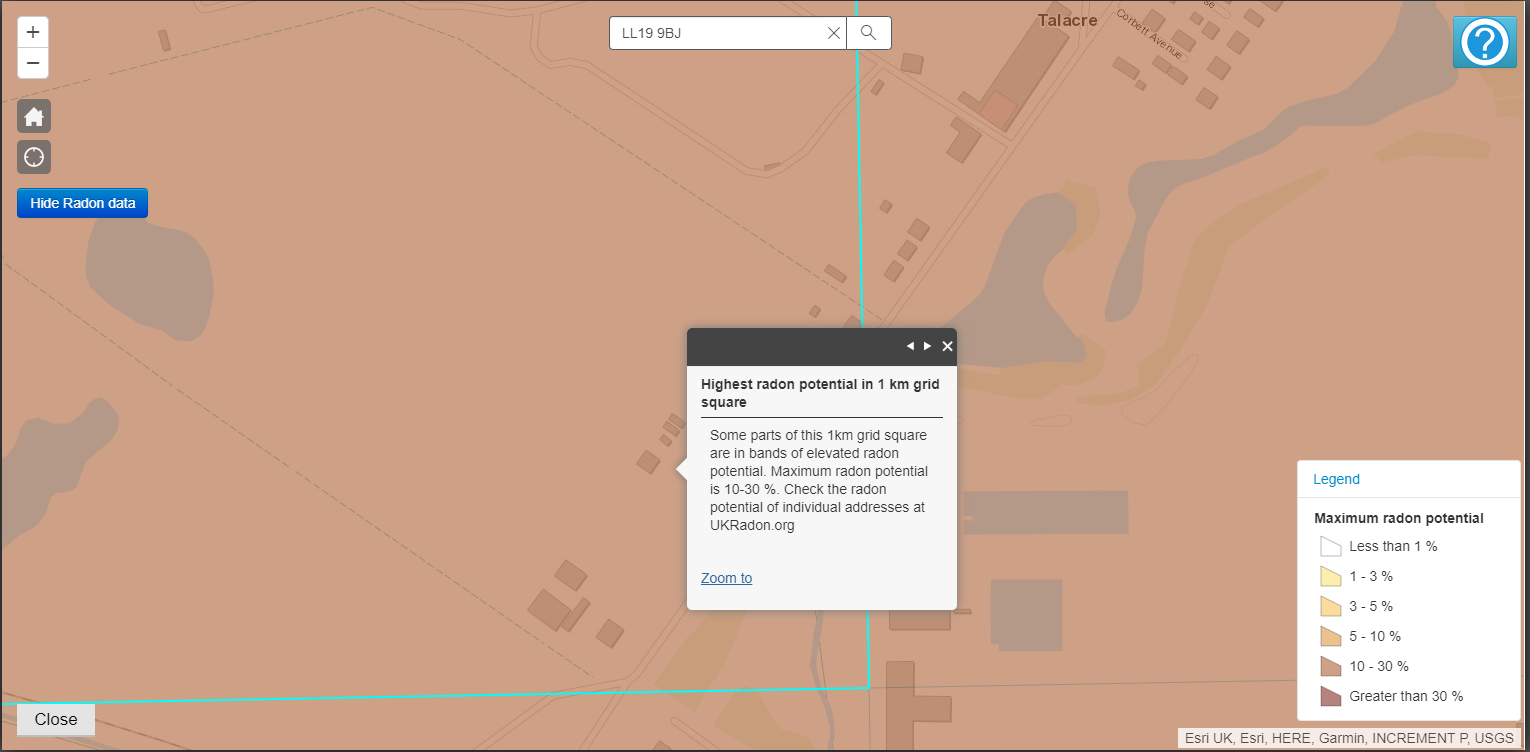1530x752 pixels.
Task: Clear the postcode search with X
Action: 833,33
